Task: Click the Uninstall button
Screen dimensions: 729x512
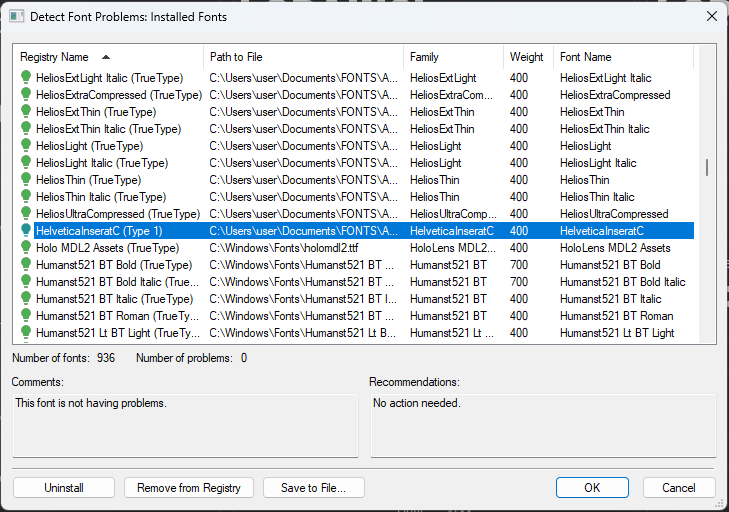Action: (64, 487)
